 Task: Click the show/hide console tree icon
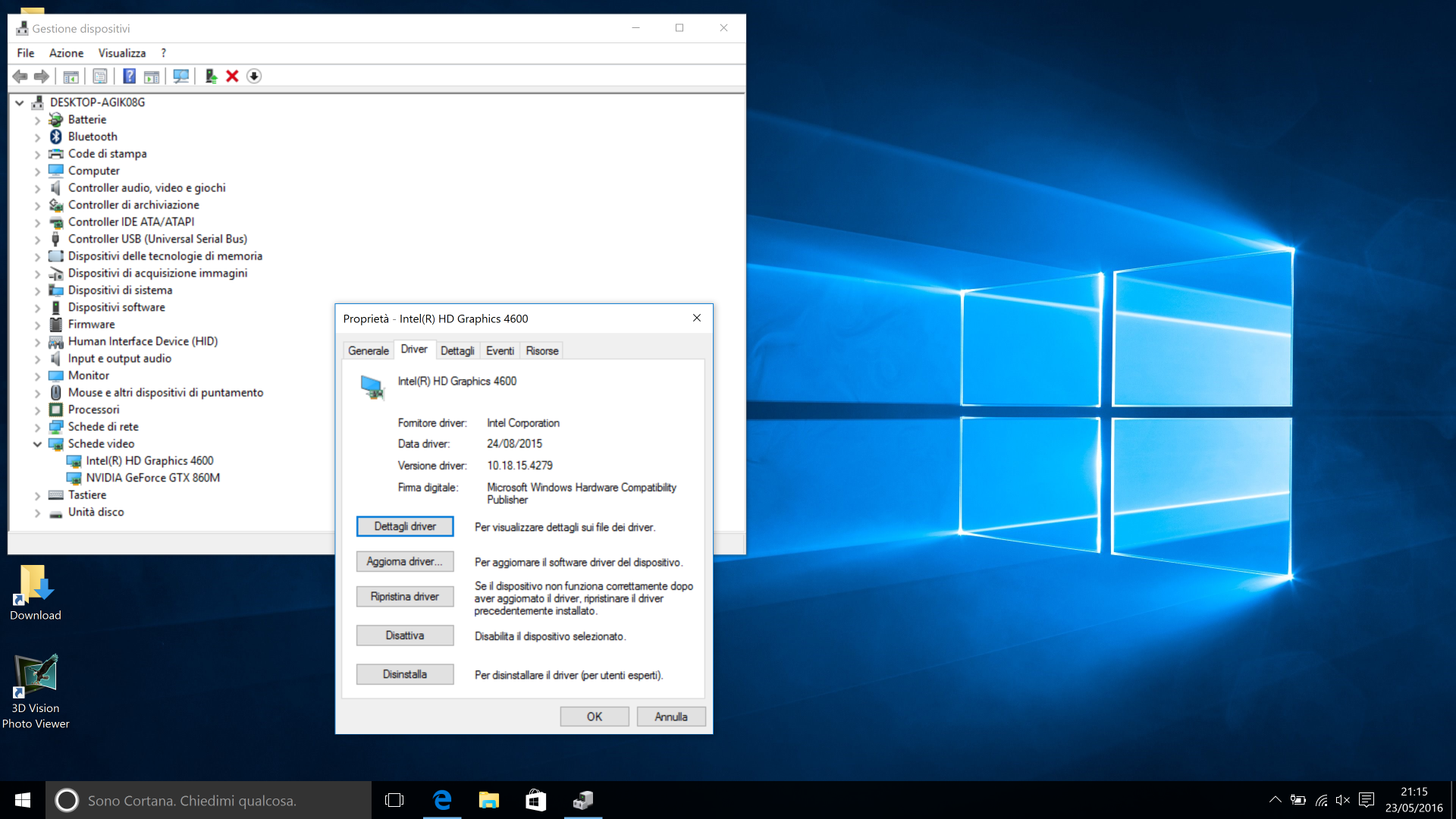[71, 76]
